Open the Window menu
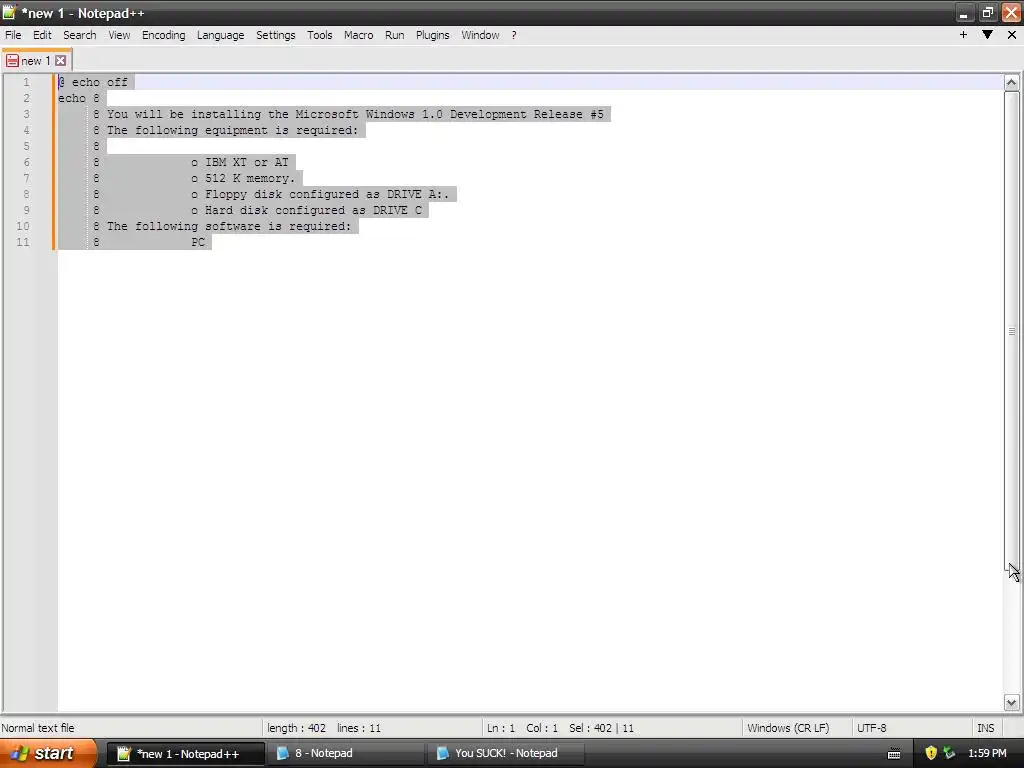The width and height of the screenshot is (1024, 768). tap(480, 35)
